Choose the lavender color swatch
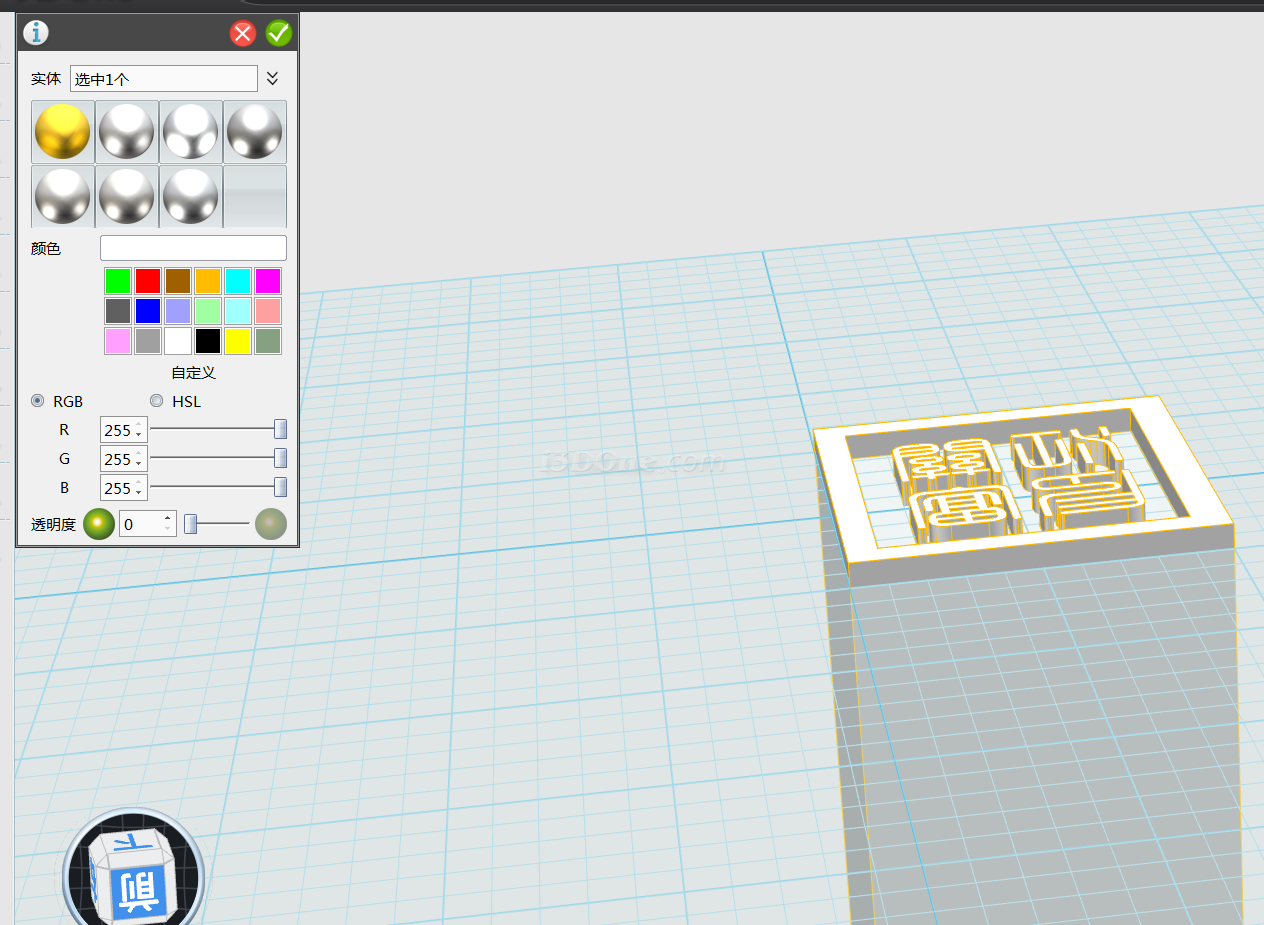 point(178,311)
